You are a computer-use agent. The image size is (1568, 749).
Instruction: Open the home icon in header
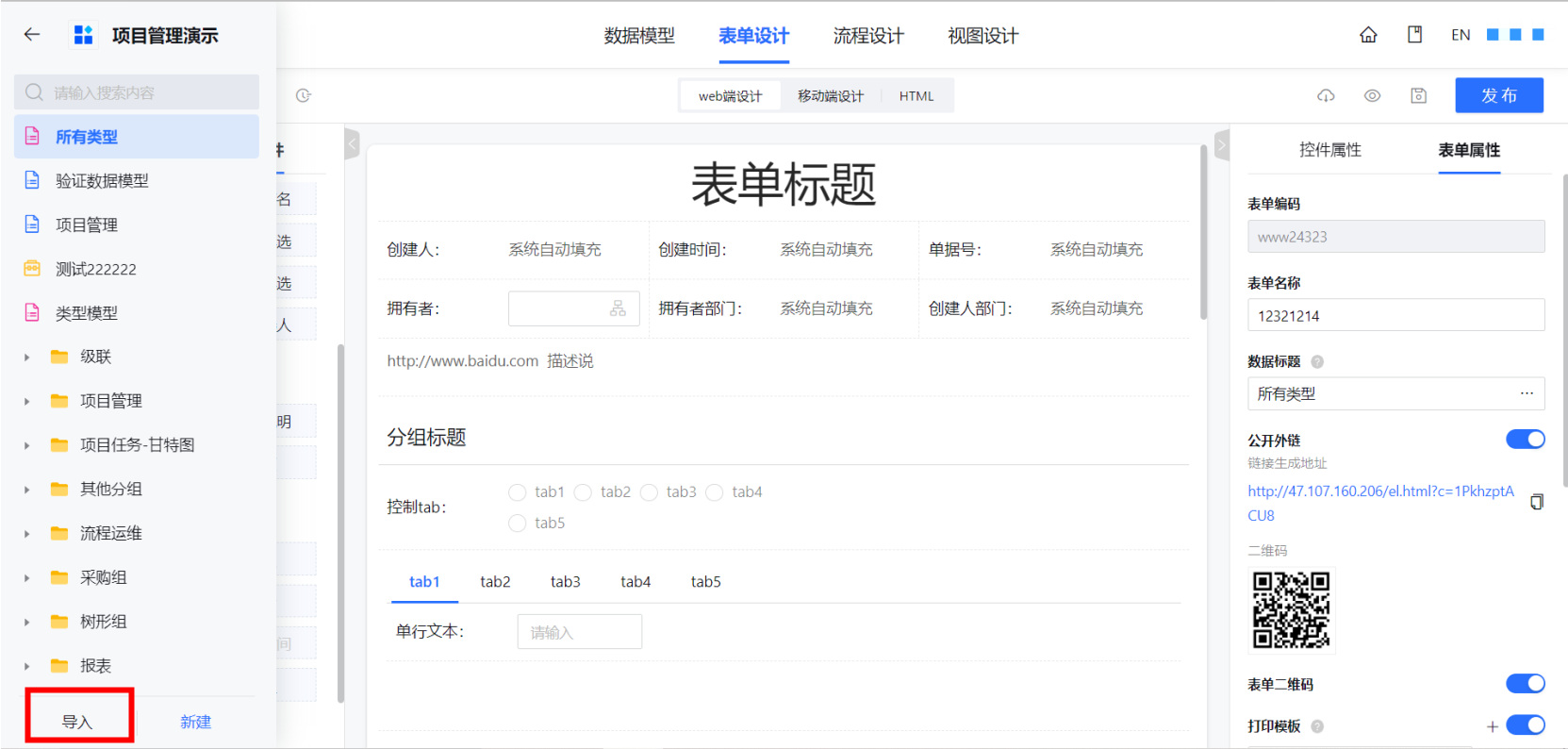[x=1368, y=35]
